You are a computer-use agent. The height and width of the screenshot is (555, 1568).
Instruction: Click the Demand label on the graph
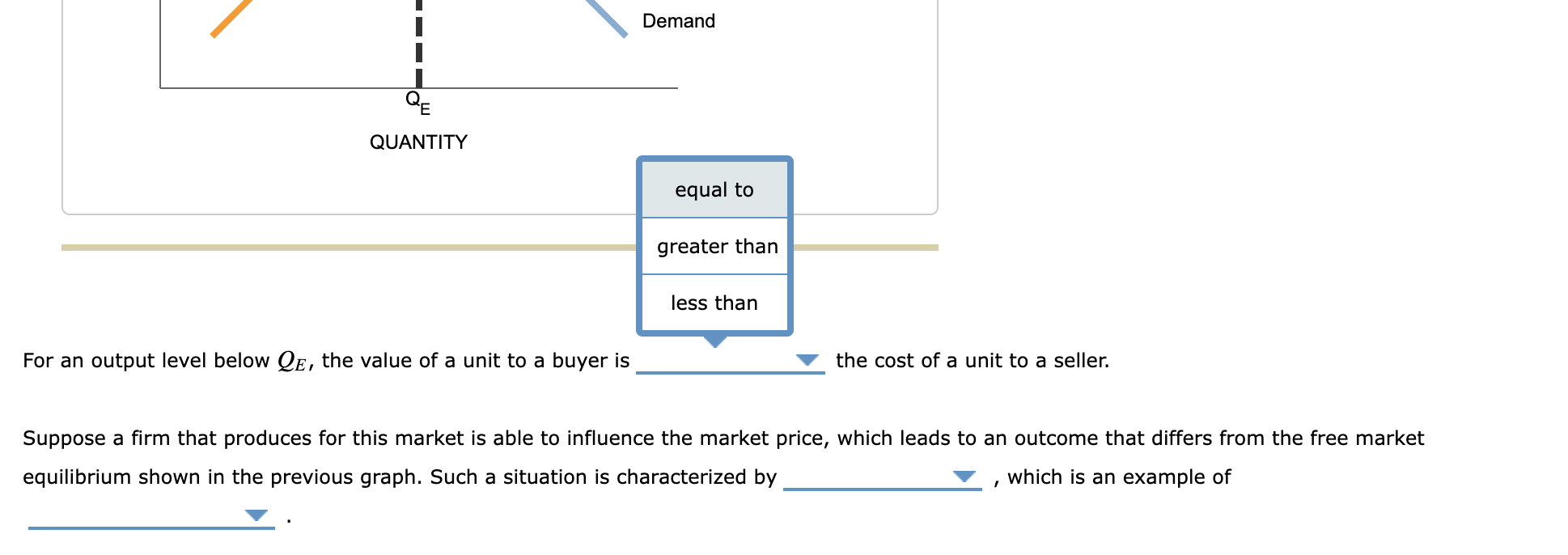[x=678, y=21]
